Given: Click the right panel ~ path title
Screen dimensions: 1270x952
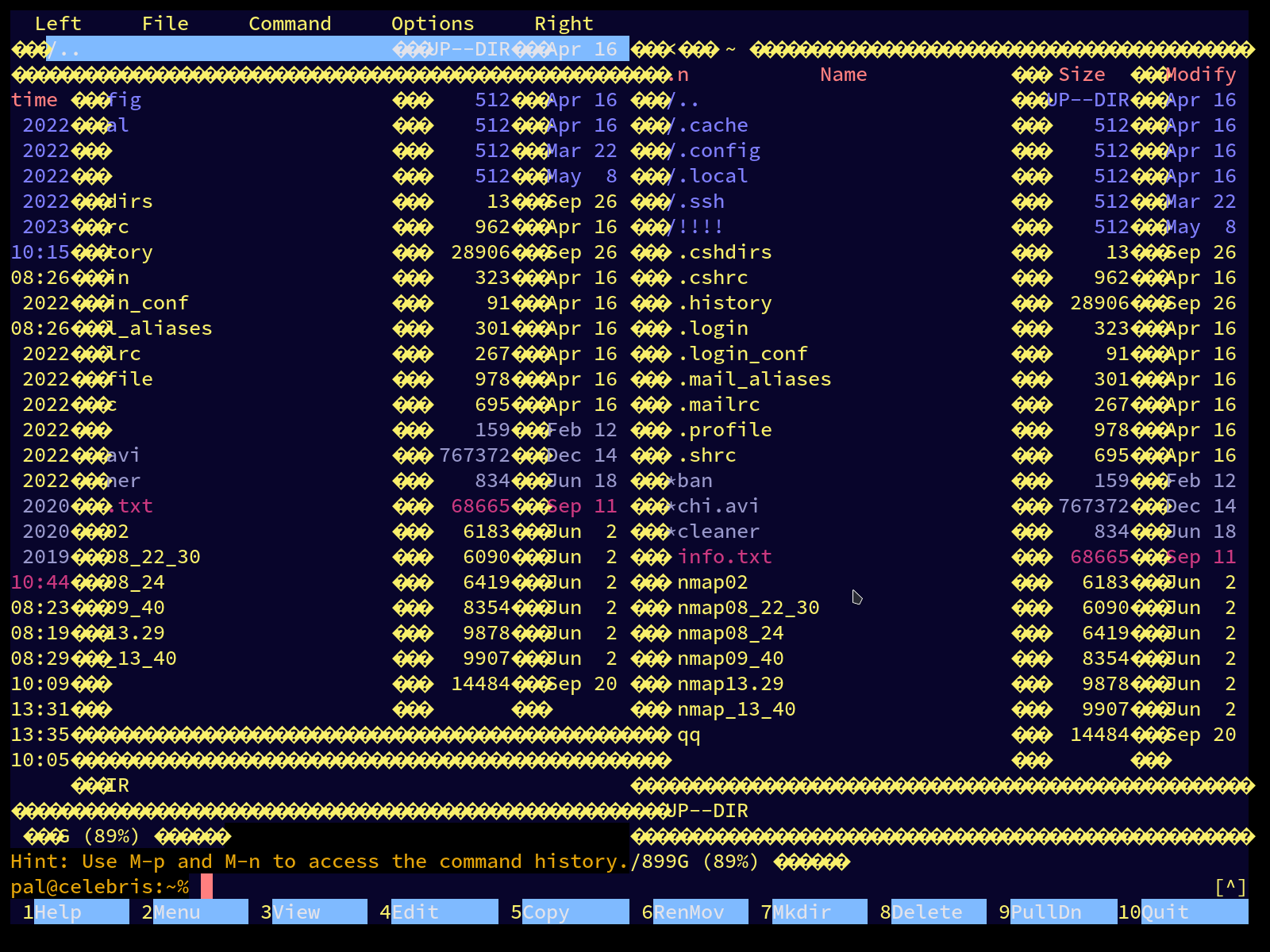Looking at the screenshot, I should click(x=730, y=49).
